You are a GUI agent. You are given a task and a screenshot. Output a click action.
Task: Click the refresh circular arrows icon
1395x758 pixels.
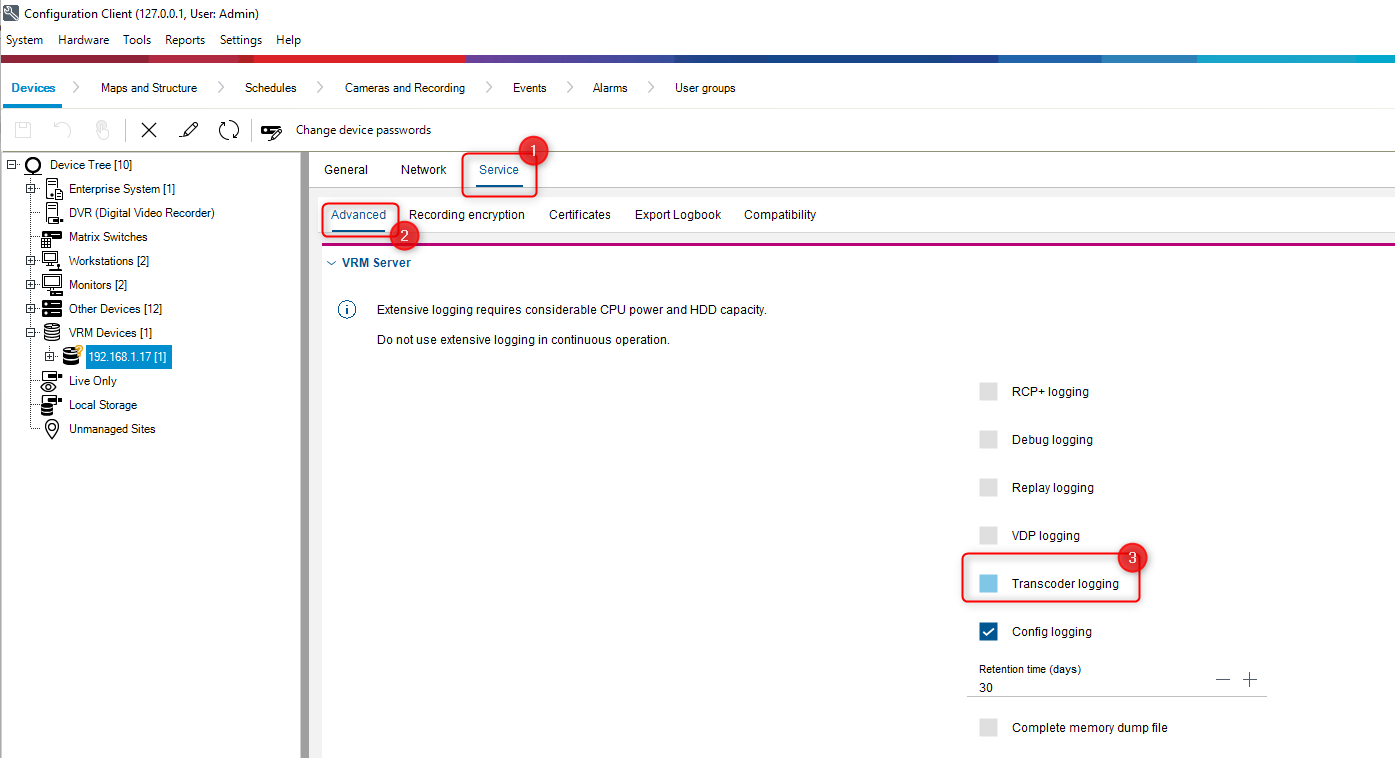(229, 130)
